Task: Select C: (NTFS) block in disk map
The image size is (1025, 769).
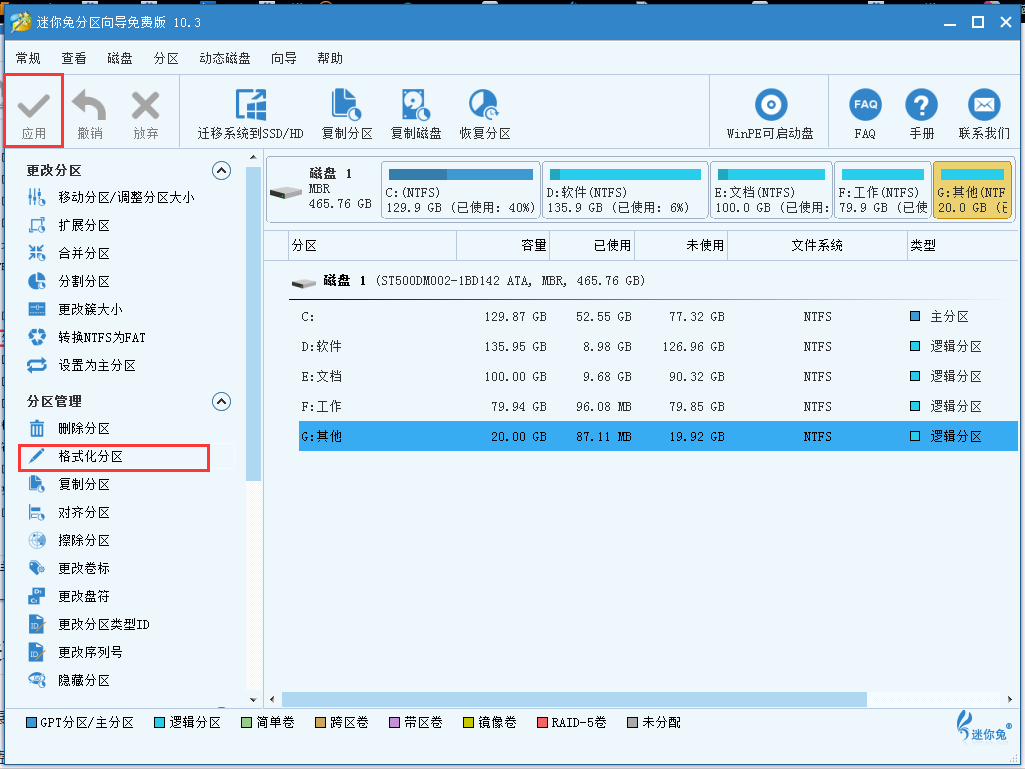Action: click(461, 190)
